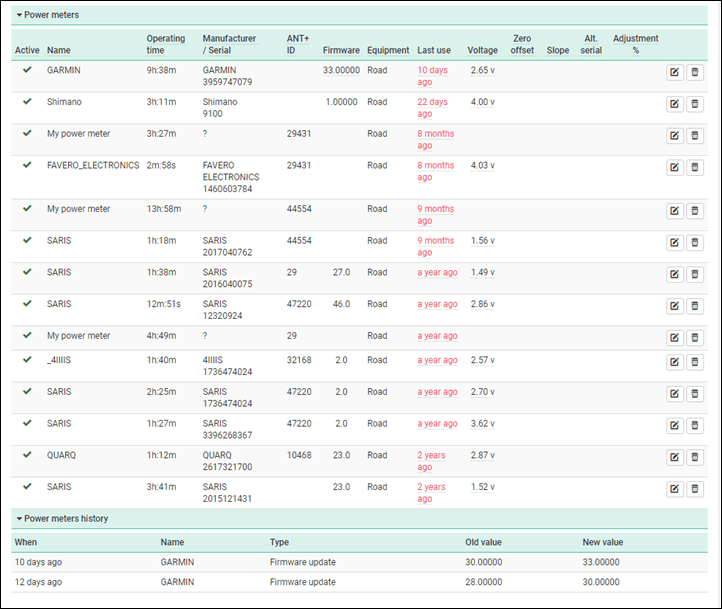Image resolution: width=722 pixels, height=609 pixels.
Task: Delete SARIS meter with serial 3396268367
Action: click(695, 426)
